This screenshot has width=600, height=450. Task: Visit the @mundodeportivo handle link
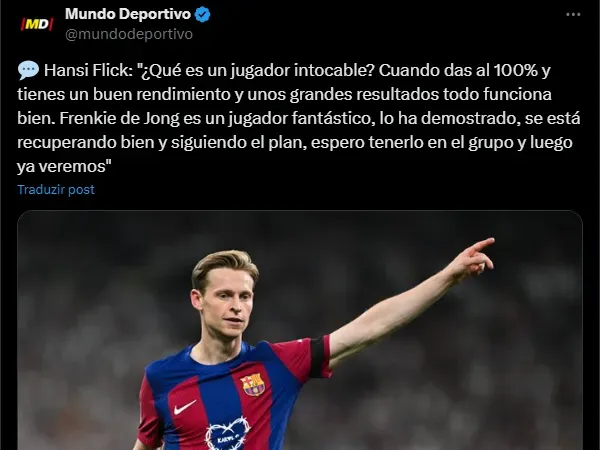(x=129, y=34)
